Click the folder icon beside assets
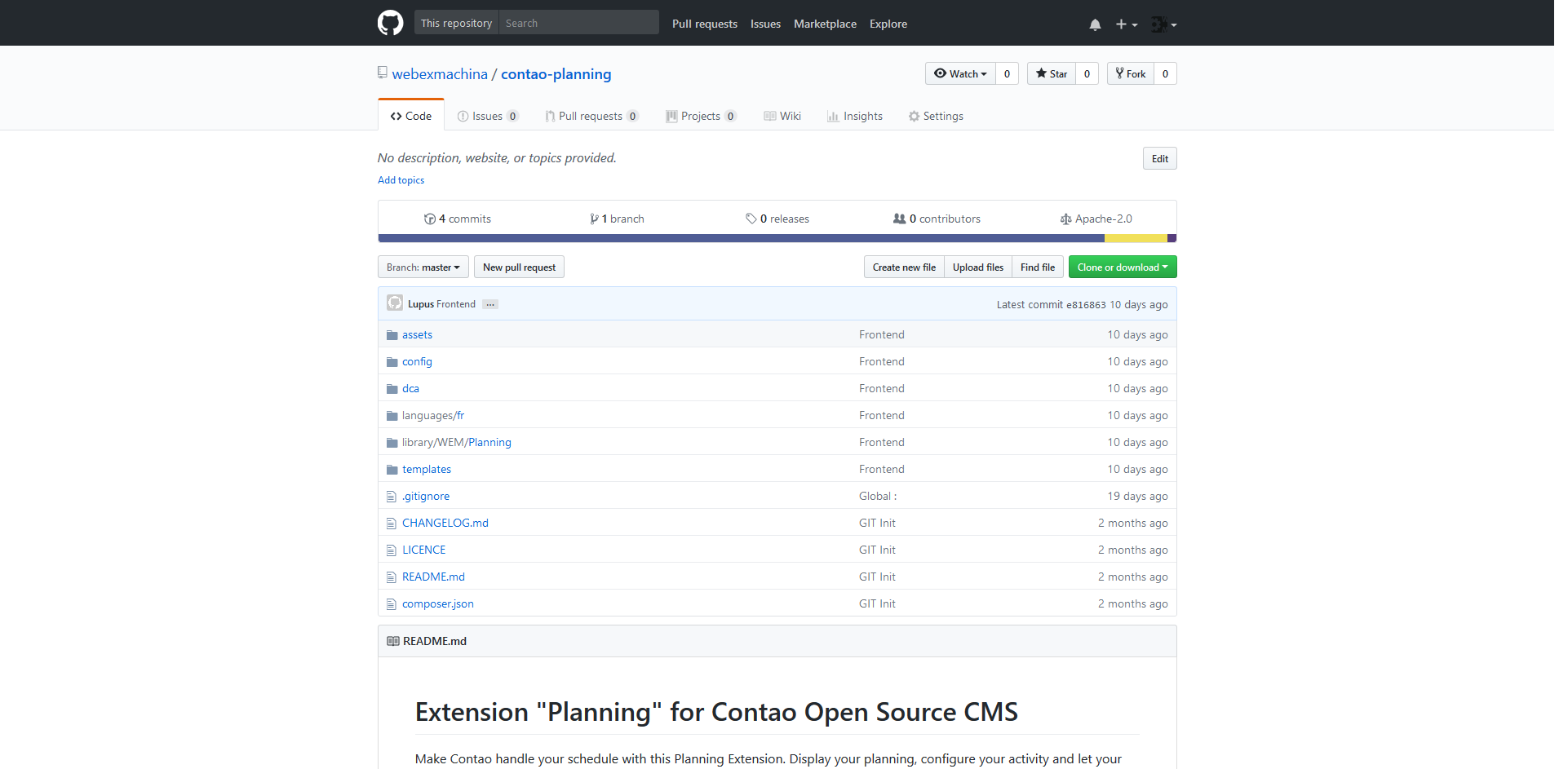This screenshot has height=769, width=1568. (392, 335)
